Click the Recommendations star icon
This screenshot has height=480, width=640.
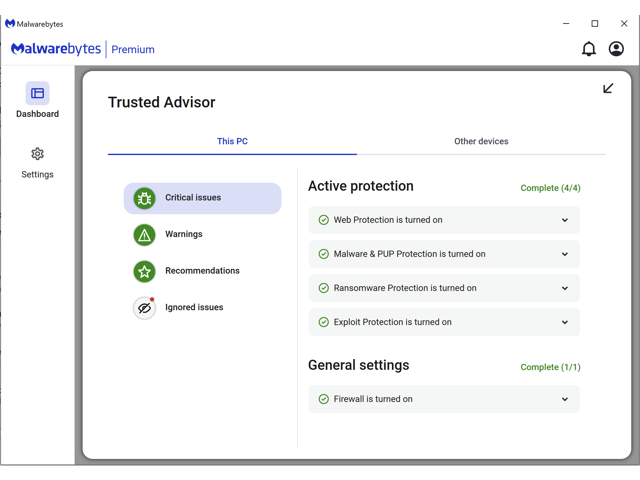point(144,271)
